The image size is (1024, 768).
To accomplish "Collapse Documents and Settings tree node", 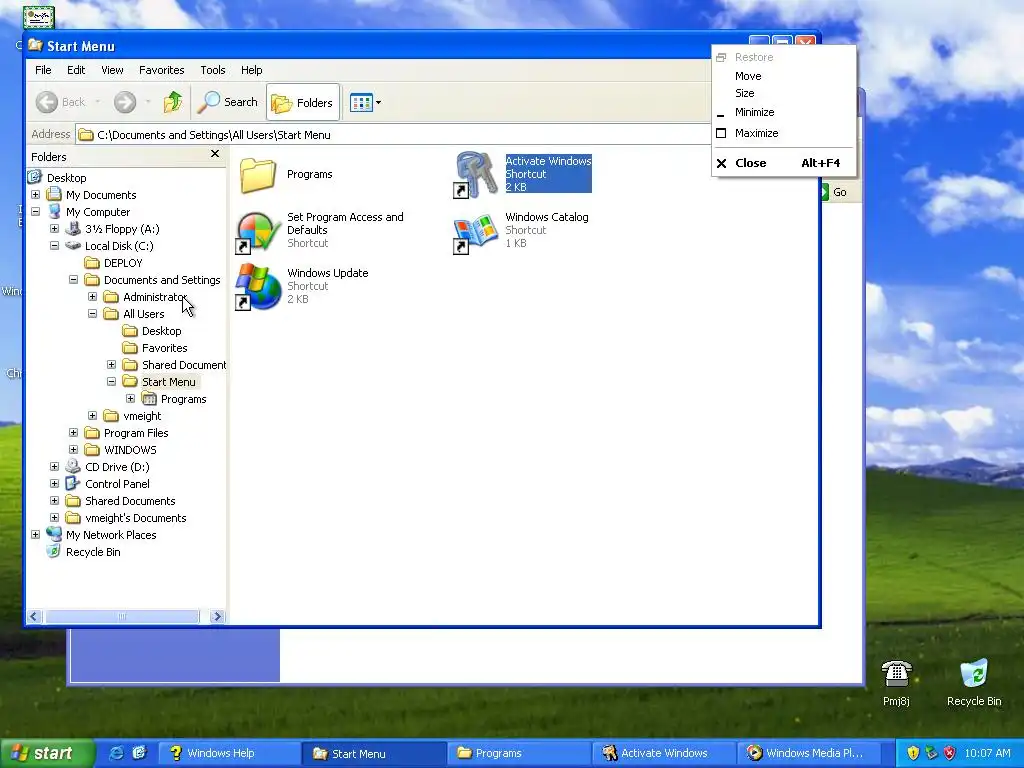I will 73,280.
